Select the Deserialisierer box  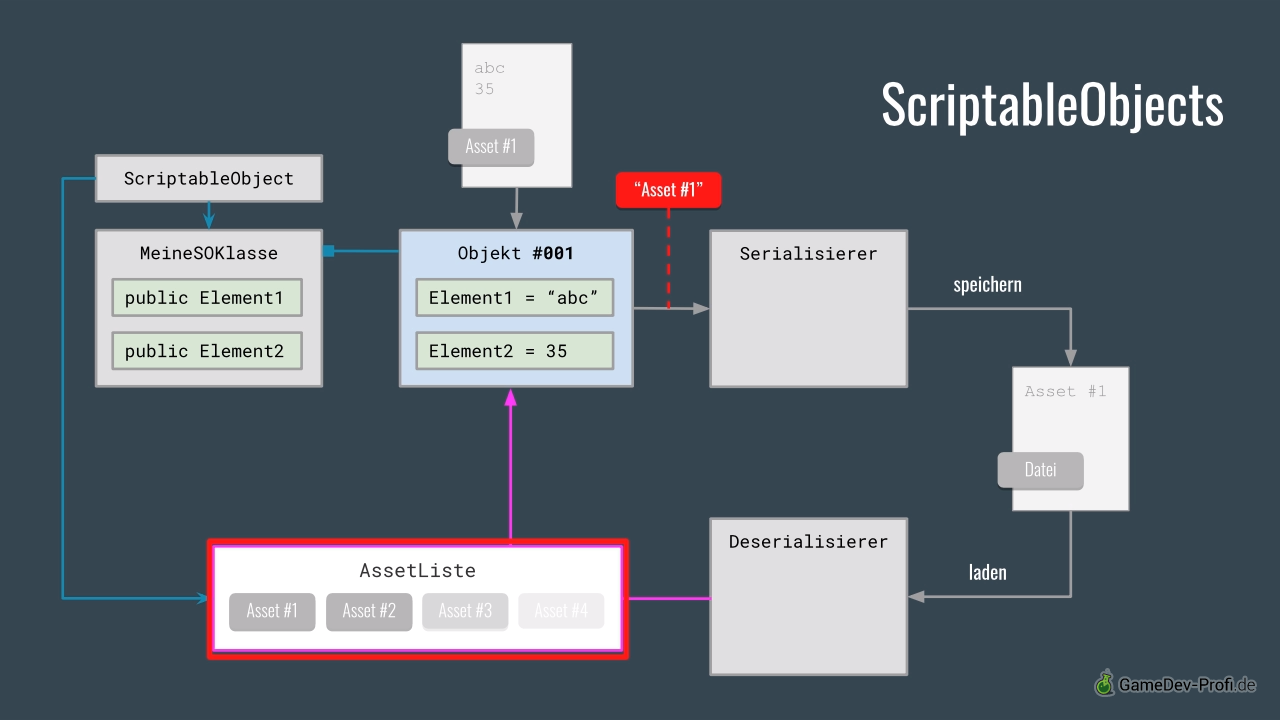(x=808, y=596)
